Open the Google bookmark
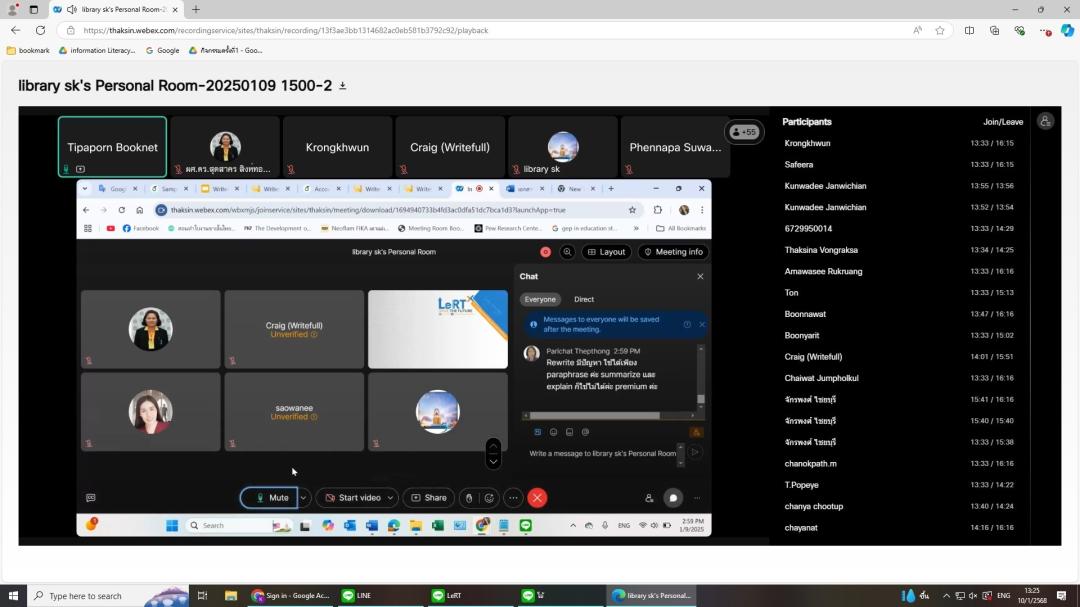The image size is (1080, 607). [x=163, y=50]
